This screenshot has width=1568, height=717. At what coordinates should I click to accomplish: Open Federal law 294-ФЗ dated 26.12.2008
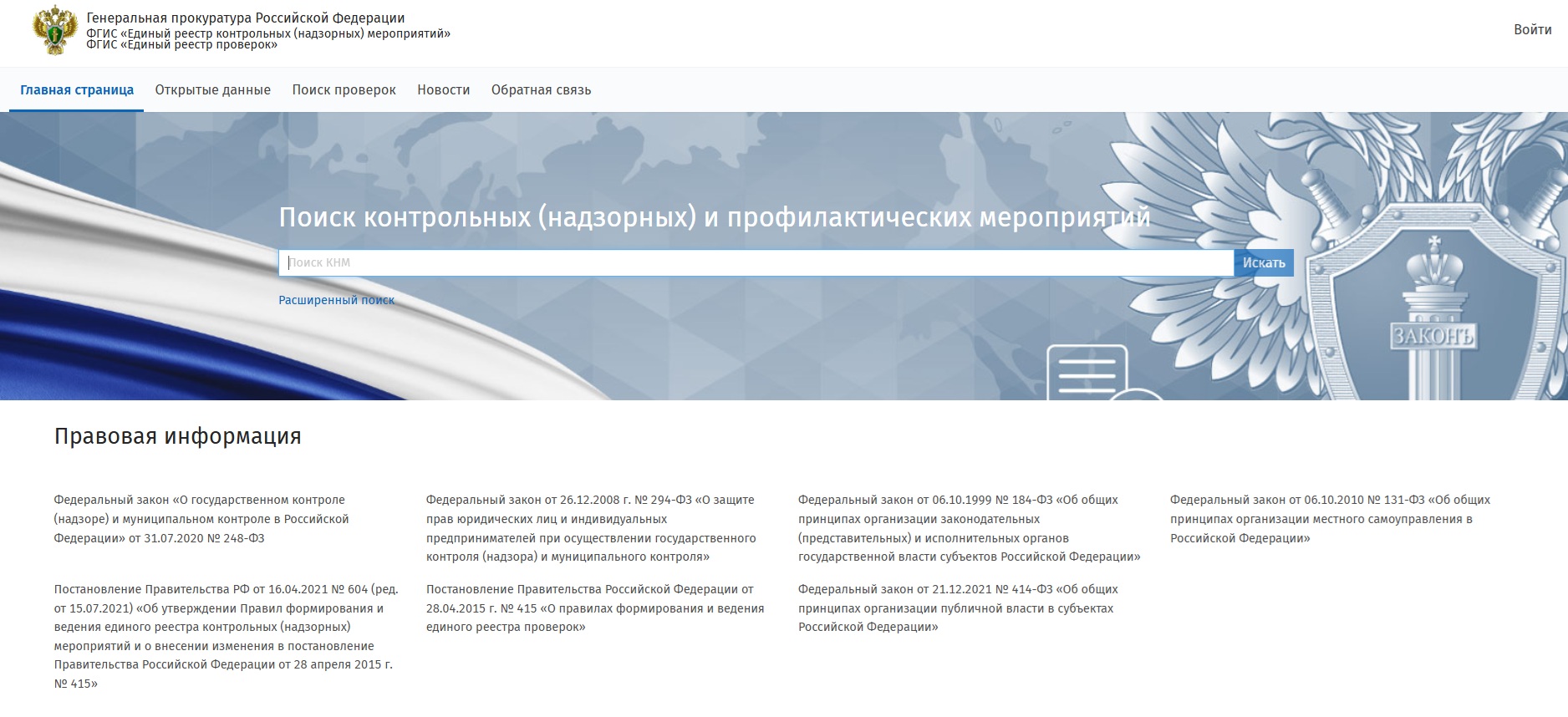[x=591, y=528]
